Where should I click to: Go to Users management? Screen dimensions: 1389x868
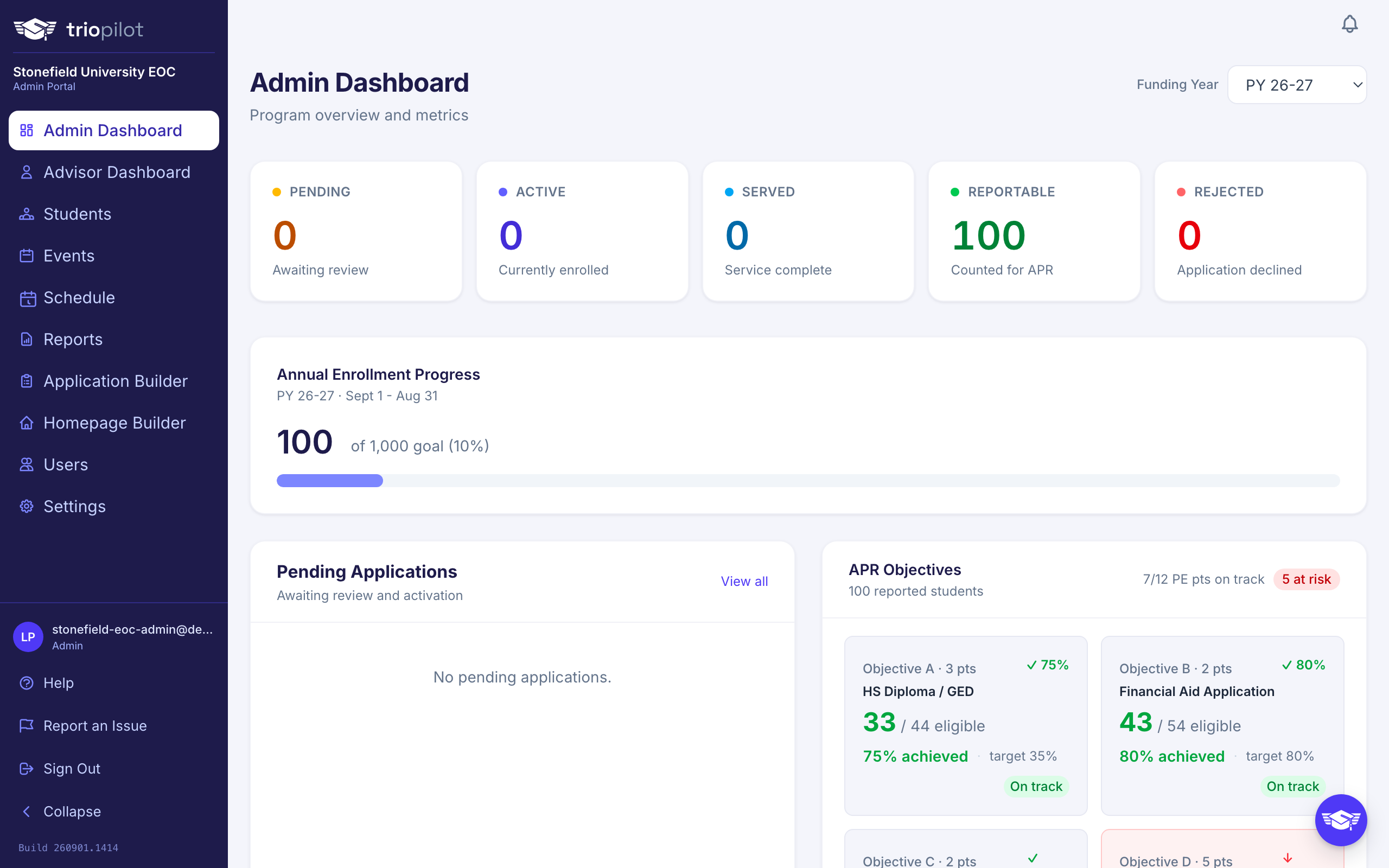pyautogui.click(x=113, y=464)
